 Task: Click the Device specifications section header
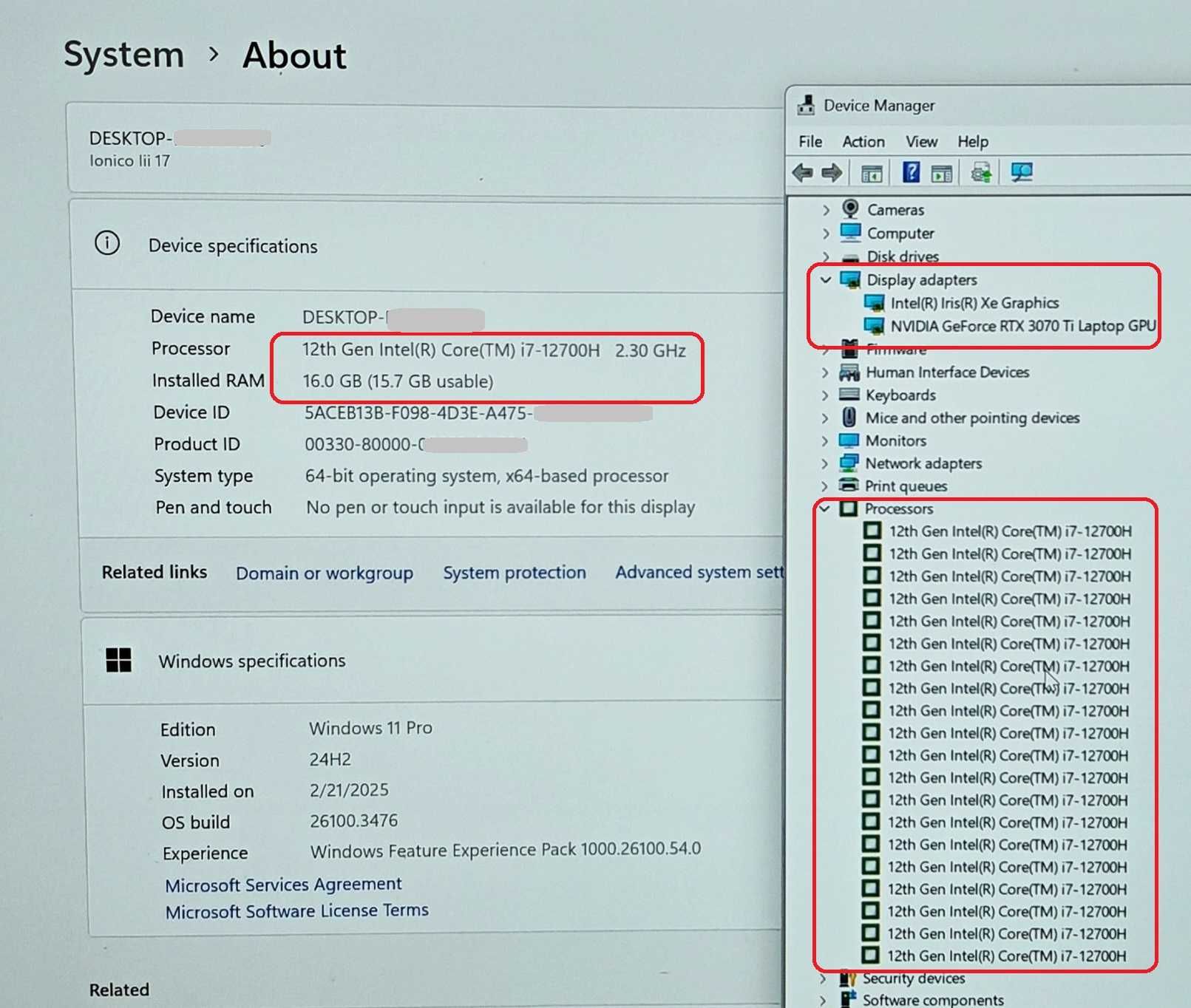click(233, 246)
